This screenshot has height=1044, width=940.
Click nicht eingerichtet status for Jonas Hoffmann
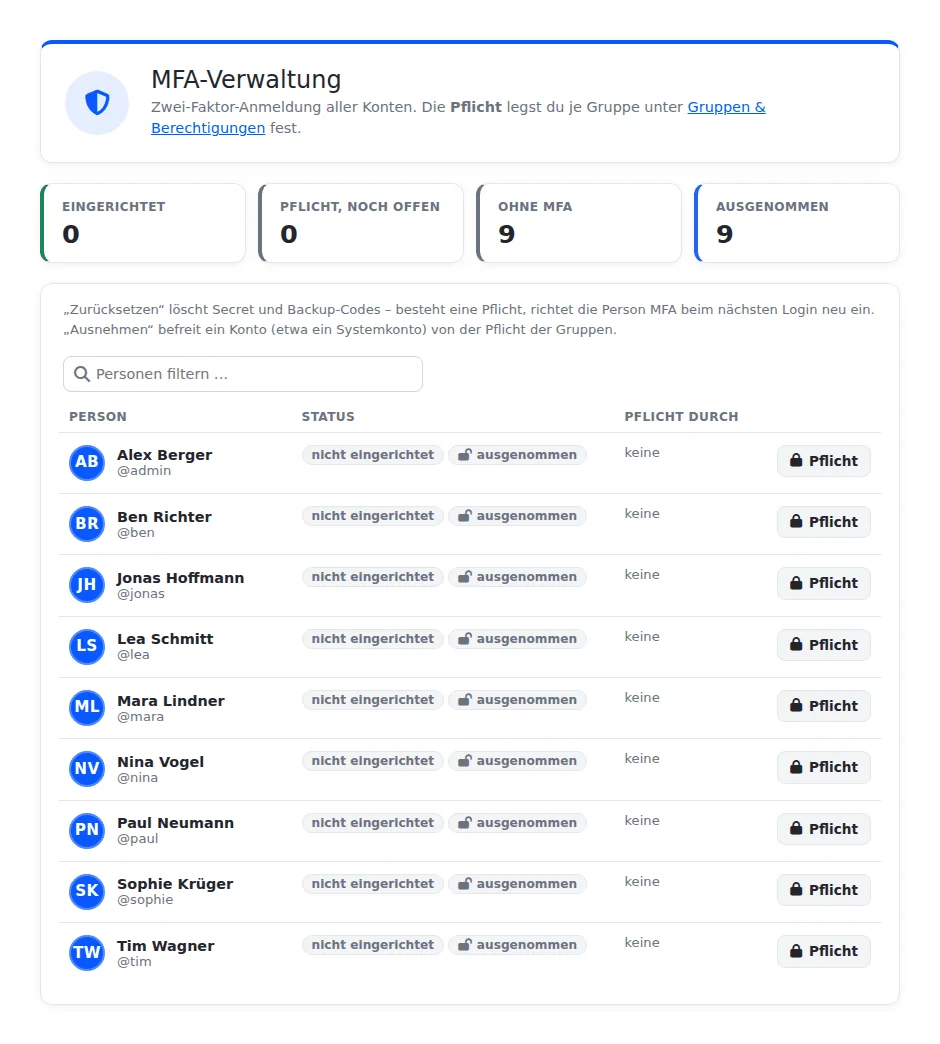(x=373, y=577)
